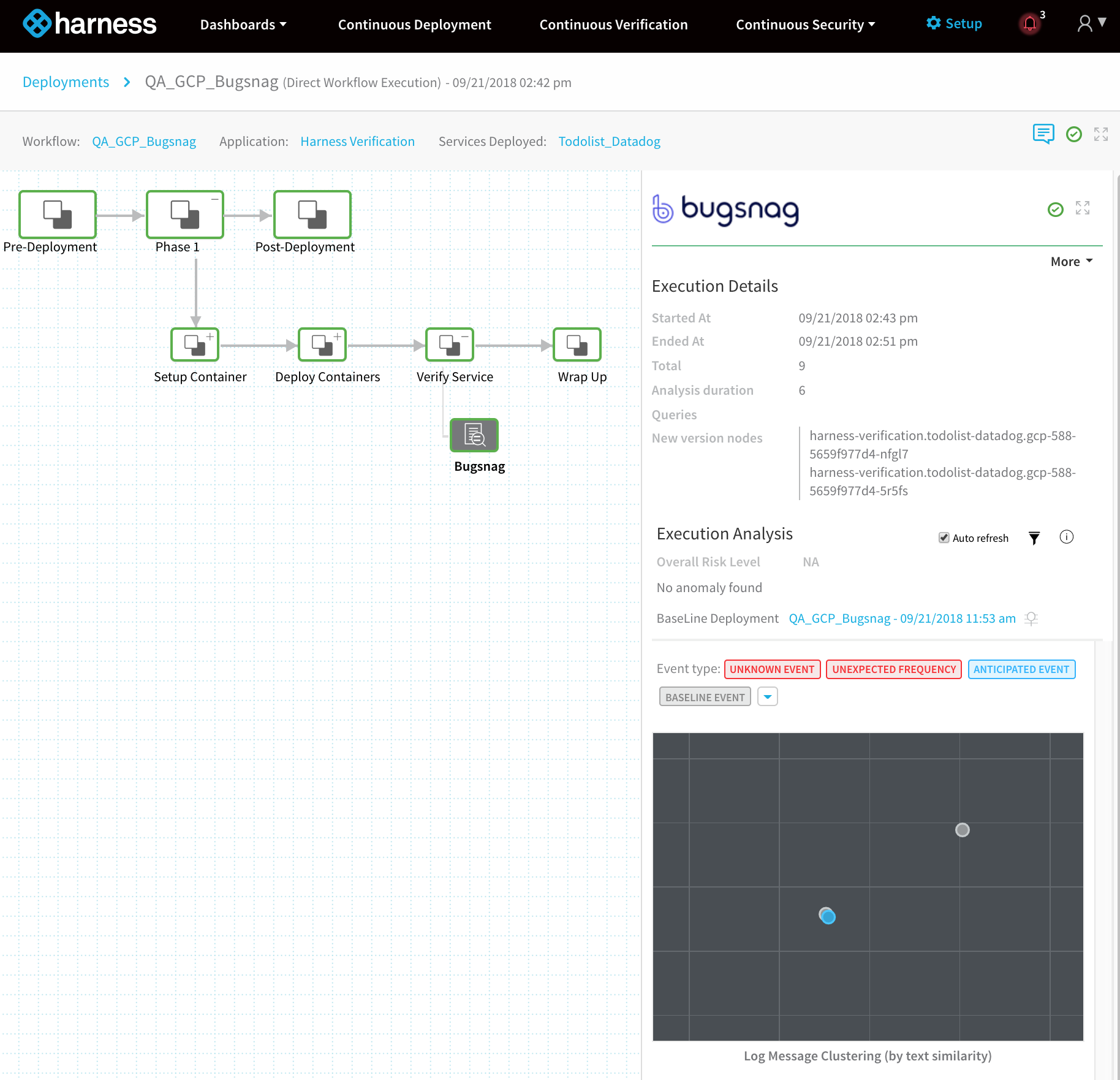Viewport: 1120px width, 1080px height.
Task: Click the Execution Details heading
Action: (x=714, y=286)
